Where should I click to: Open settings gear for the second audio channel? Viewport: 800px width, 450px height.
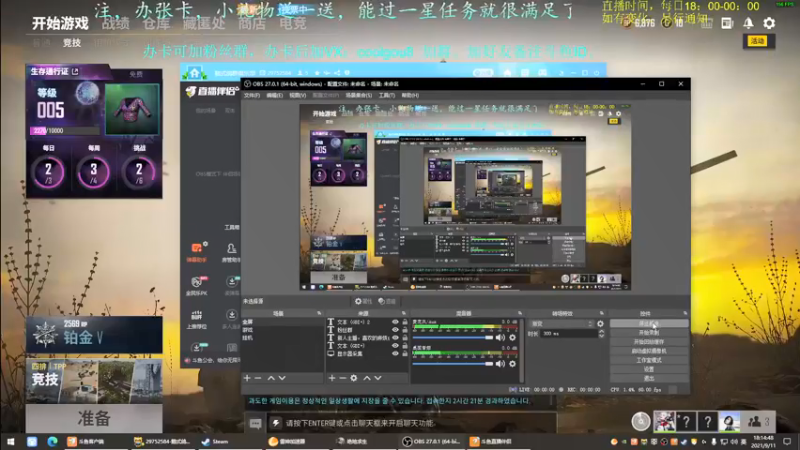pyautogui.click(x=512, y=364)
